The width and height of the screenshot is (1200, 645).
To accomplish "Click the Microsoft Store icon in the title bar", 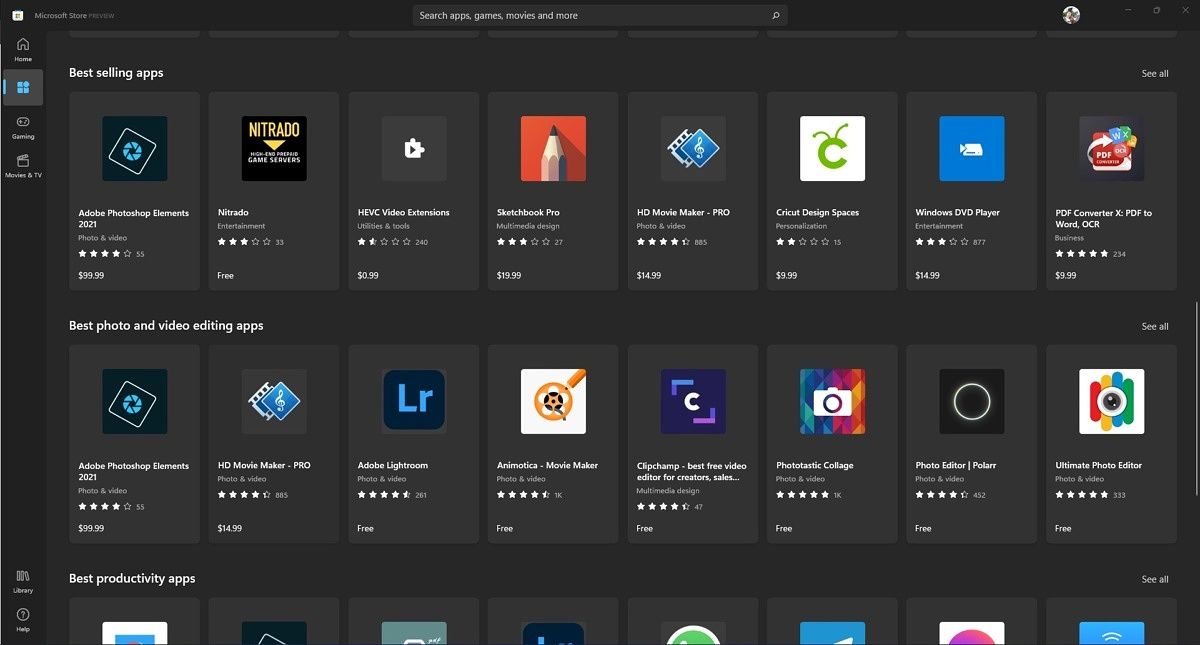I will pos(17,15).
